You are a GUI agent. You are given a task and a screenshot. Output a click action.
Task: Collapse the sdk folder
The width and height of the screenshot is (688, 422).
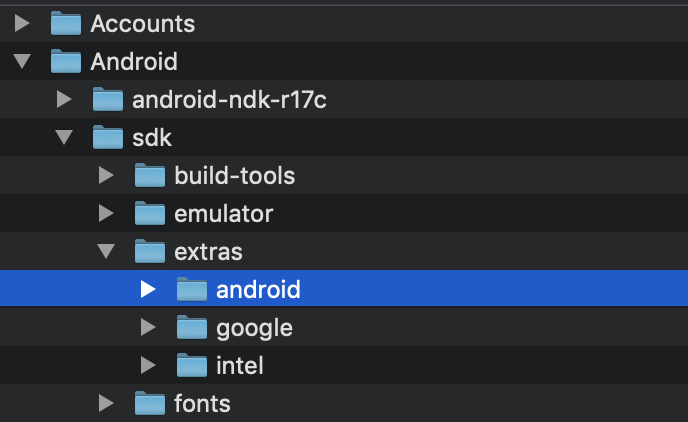pyautogui.click(x=64, y=137)
